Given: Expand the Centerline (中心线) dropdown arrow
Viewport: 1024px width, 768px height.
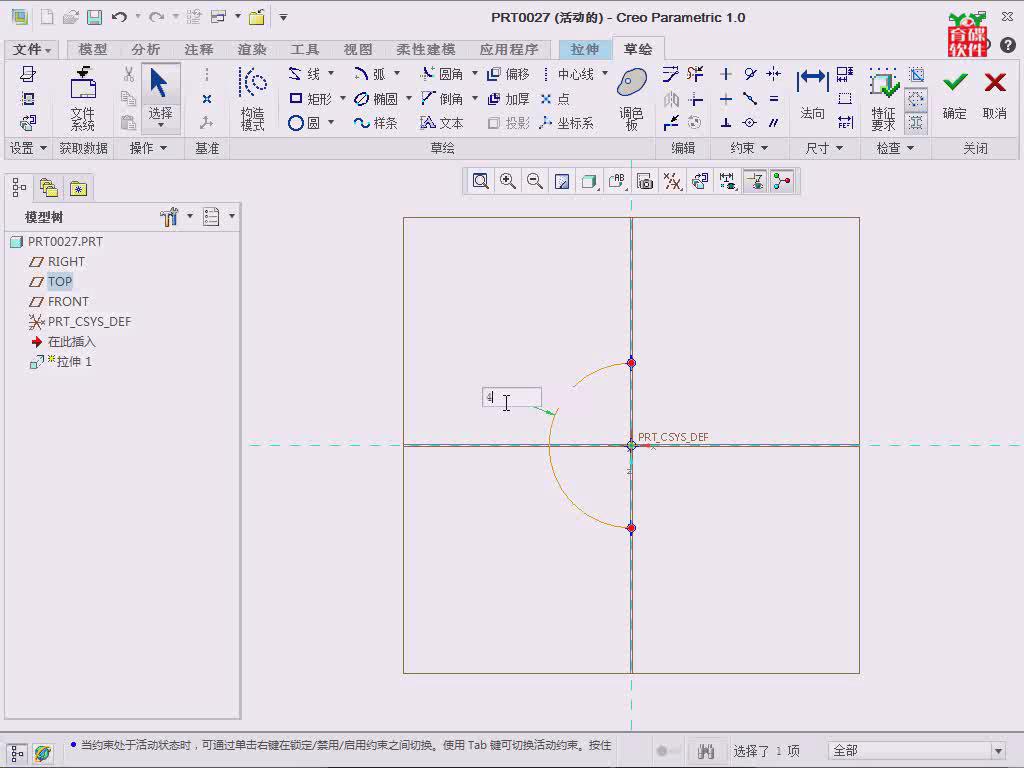Looking at the screenshot, I should 605,73.
